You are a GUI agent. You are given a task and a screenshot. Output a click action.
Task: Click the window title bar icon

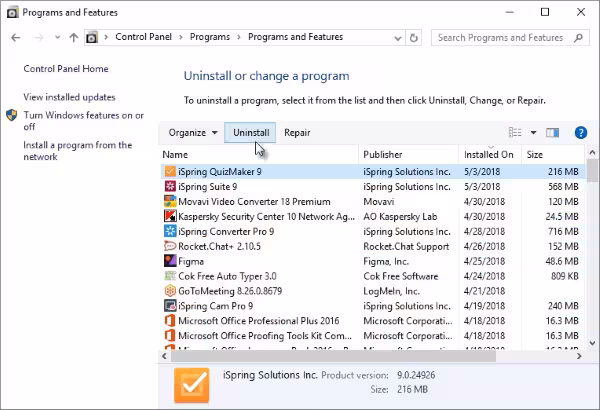13,13
